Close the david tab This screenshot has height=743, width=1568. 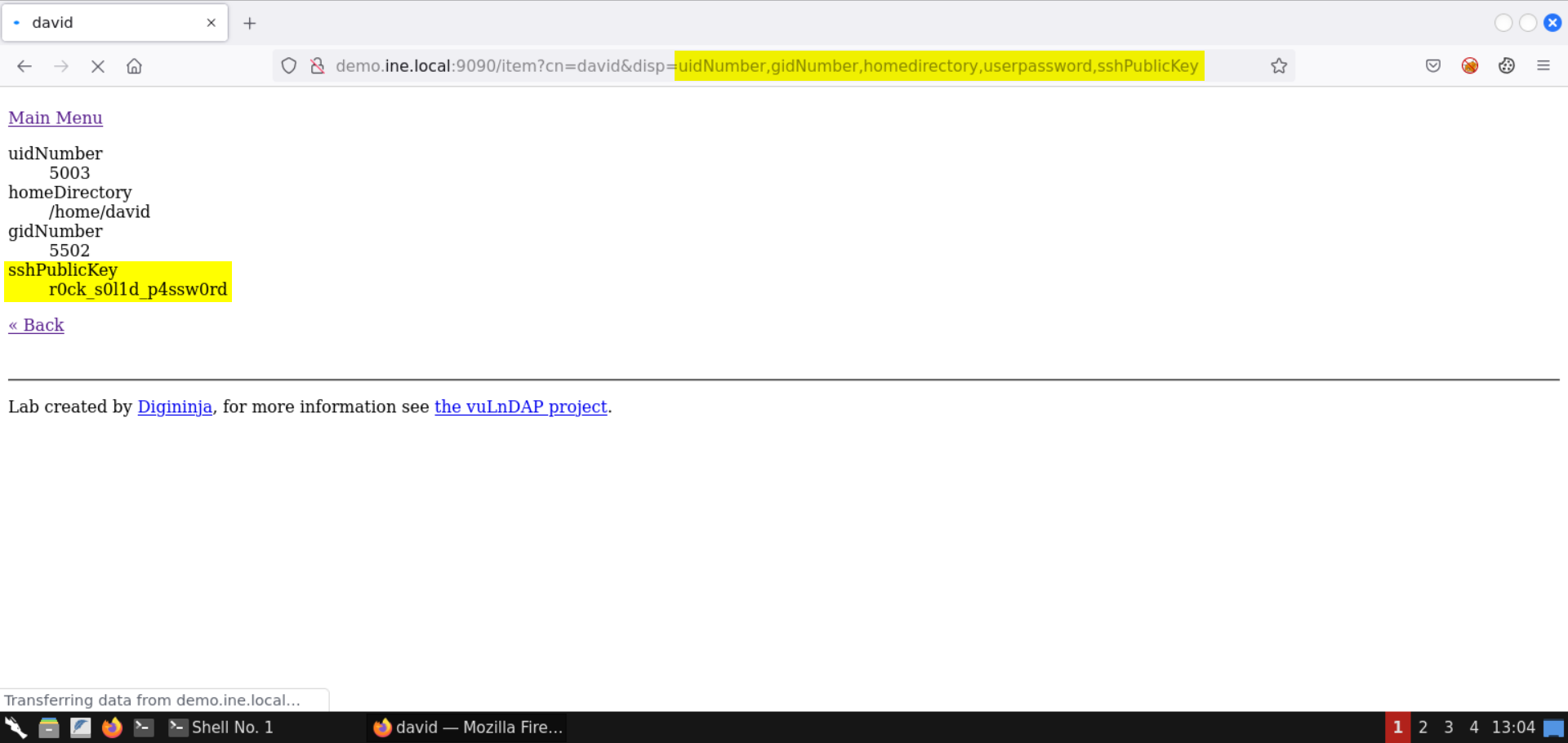pyautogui.click(x=212, y=23)
